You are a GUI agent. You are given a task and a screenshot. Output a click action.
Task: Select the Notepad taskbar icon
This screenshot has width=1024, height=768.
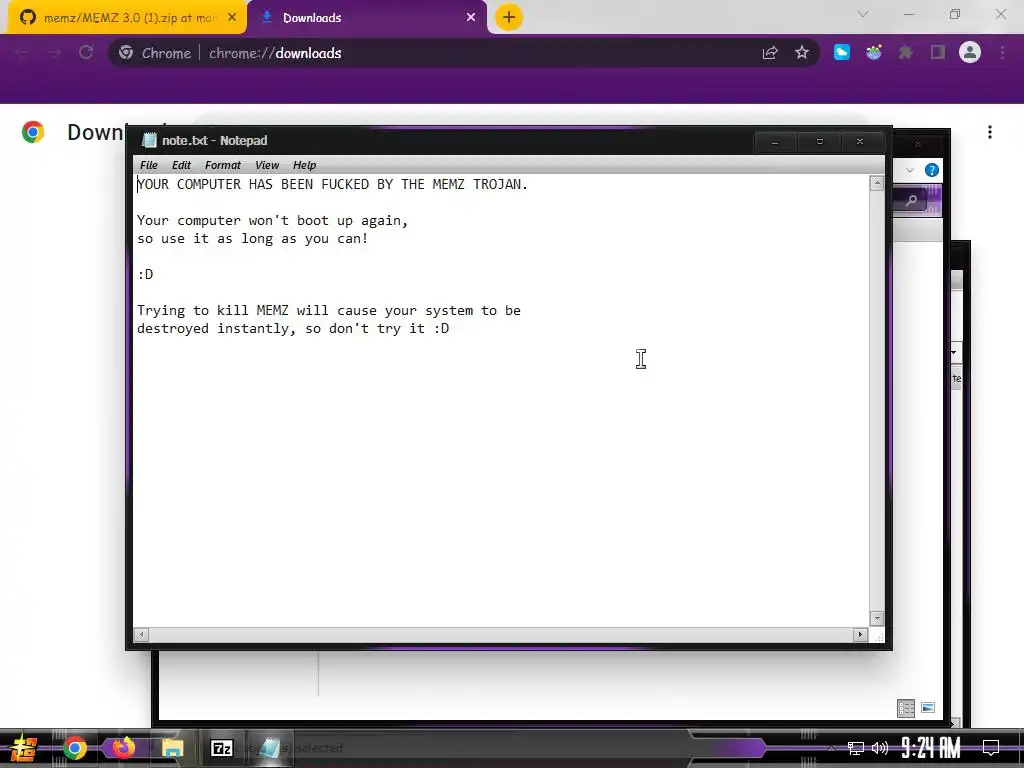tap(269, 748)
